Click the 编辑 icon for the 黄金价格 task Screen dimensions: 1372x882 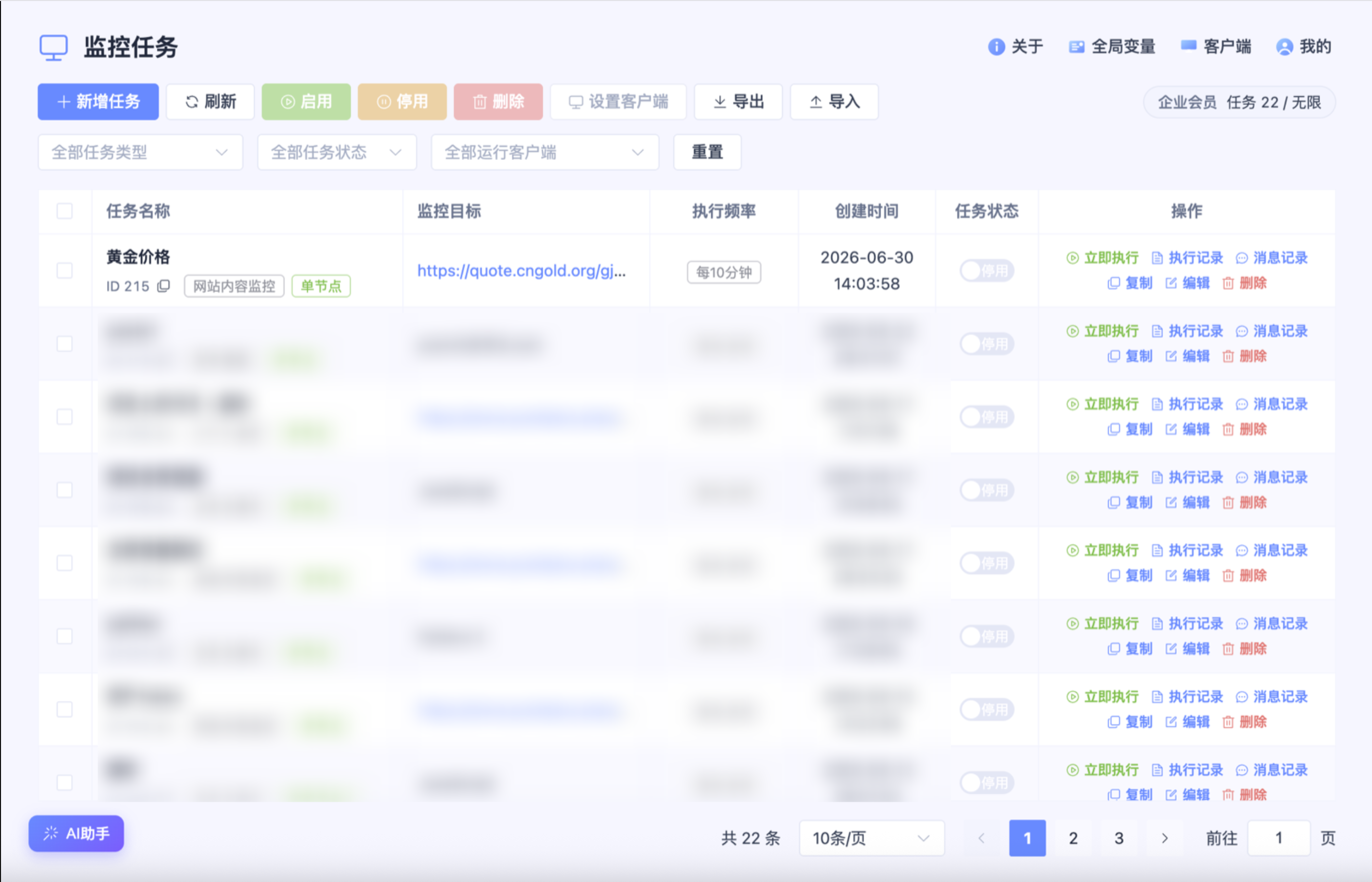tap(1171, 283)
